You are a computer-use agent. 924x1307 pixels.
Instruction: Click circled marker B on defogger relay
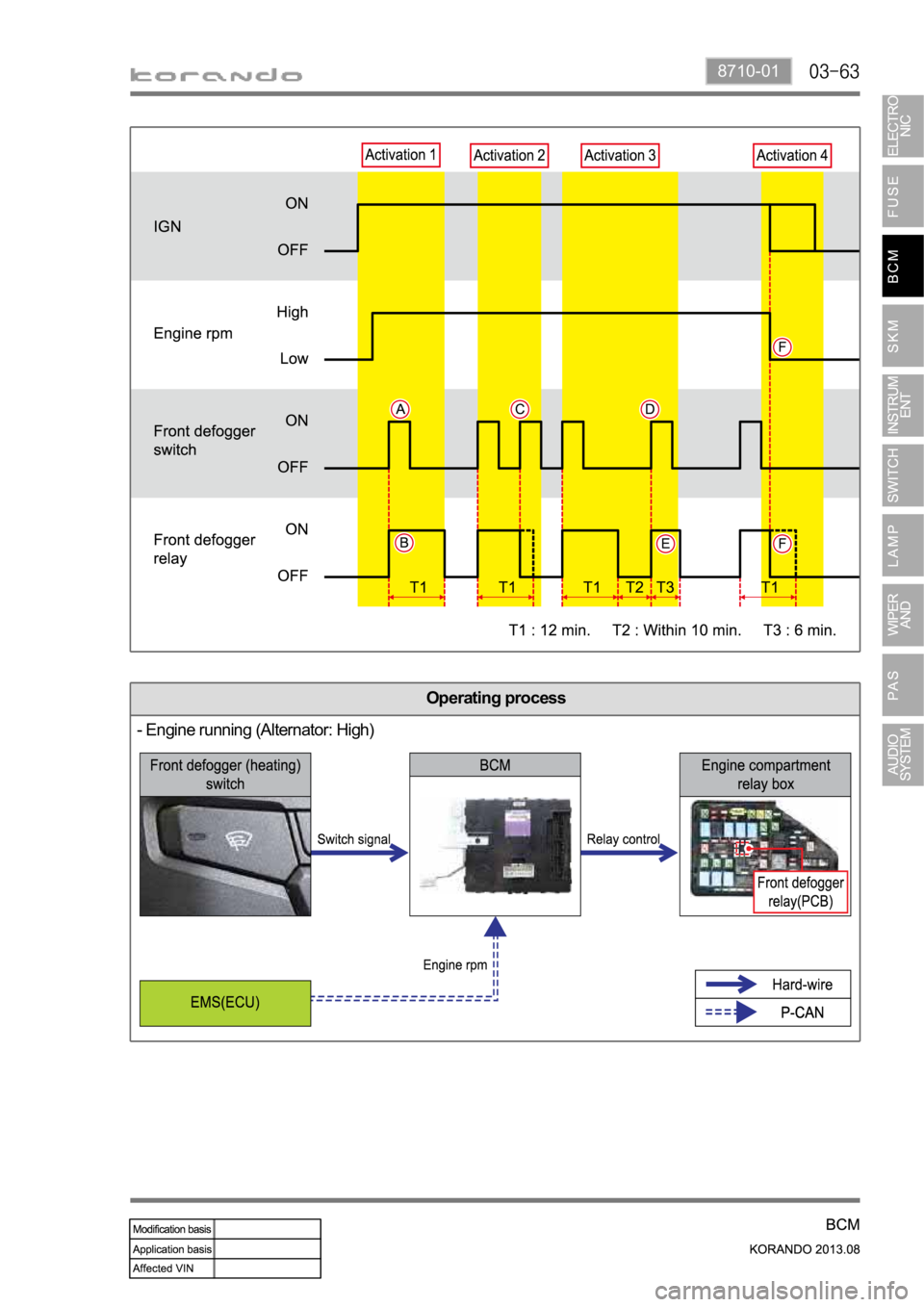pyautogui.click(x=404, y=543)
